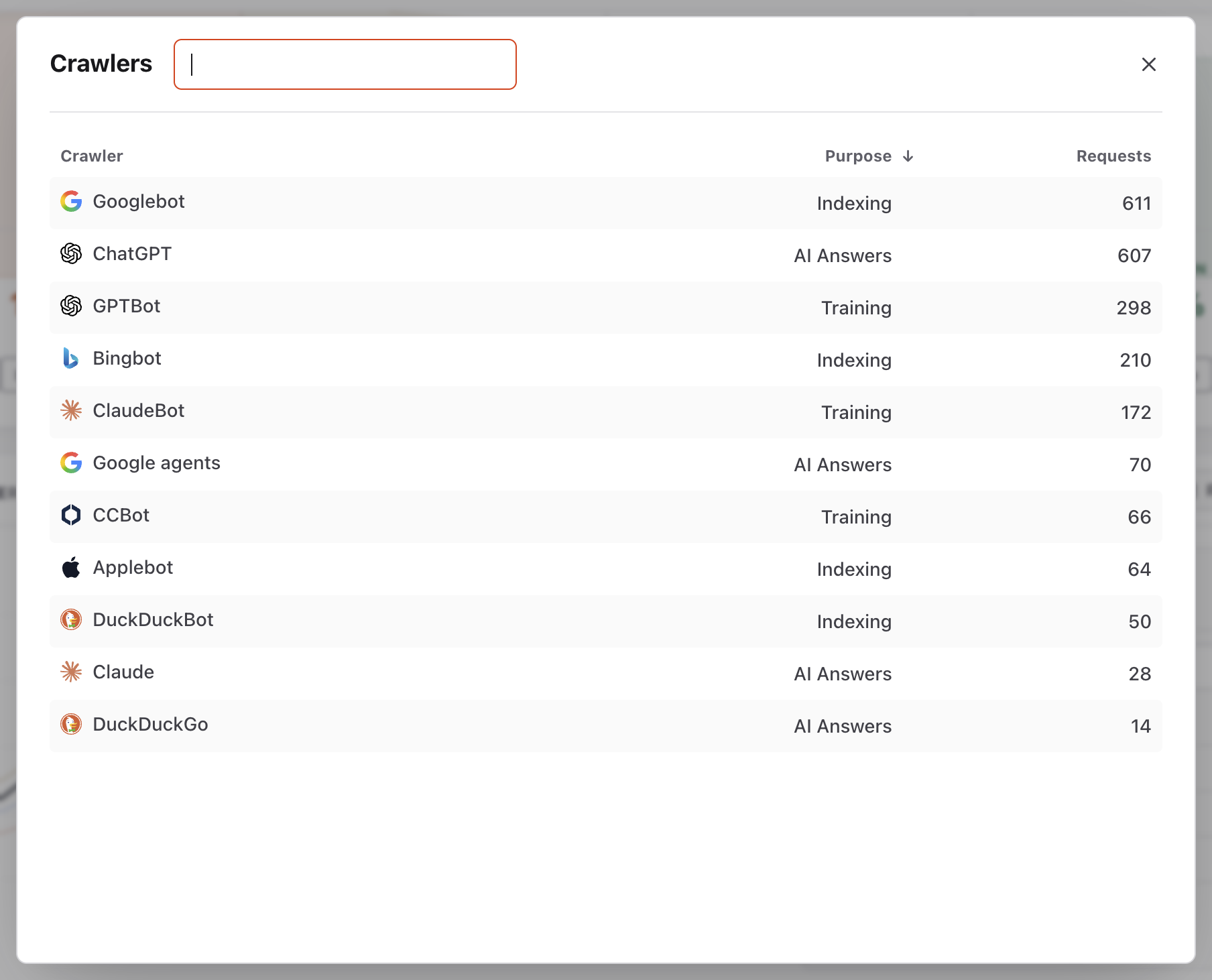Click the Purpose sort arrow
The image size is (1212, 980).
(x=908, y=156)
